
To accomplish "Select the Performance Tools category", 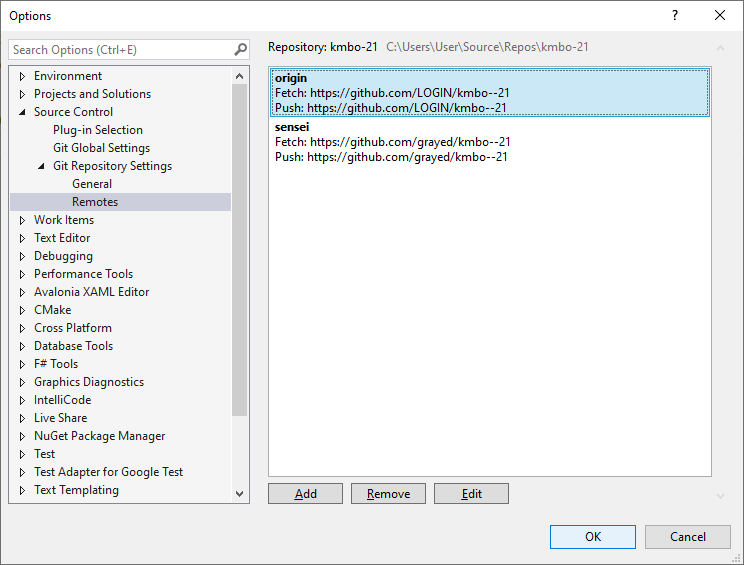I will click(x=83, y=274).
